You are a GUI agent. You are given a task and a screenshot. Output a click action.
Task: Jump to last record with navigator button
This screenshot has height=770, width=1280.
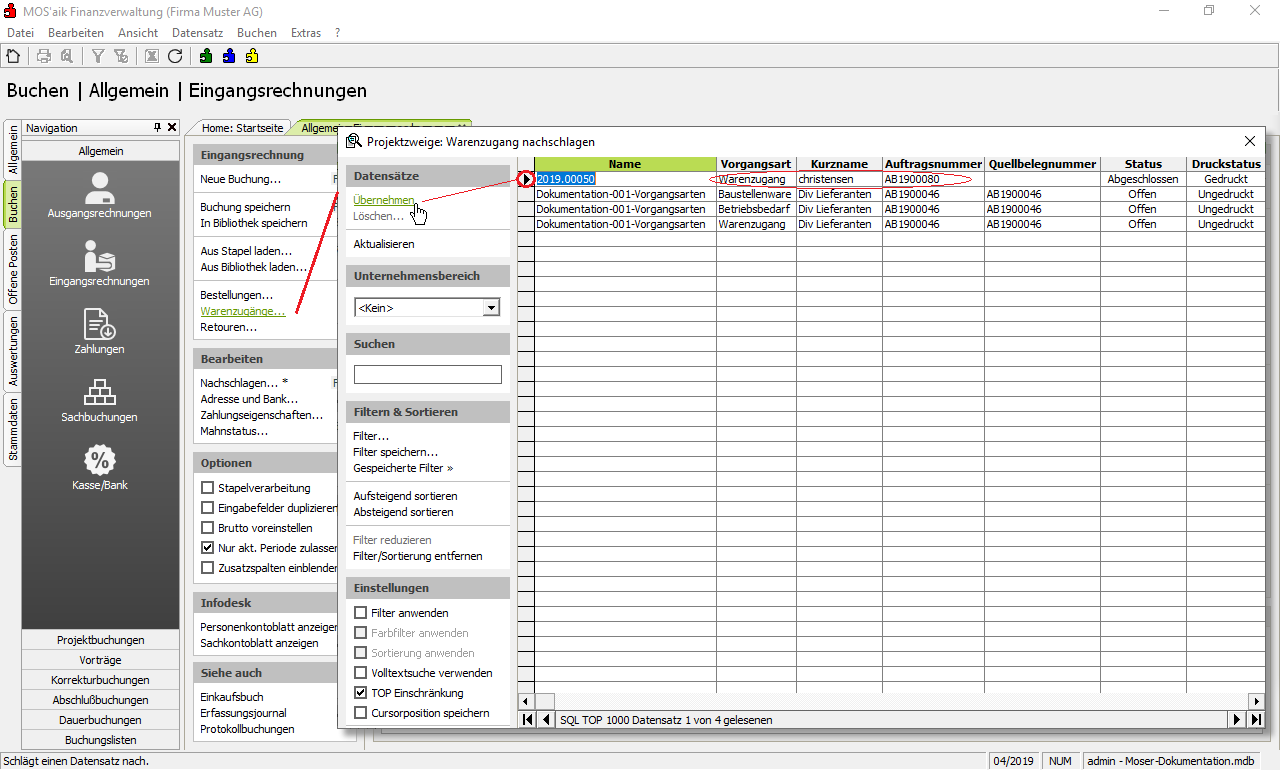pyautogui.click(x=1256, y=720)
